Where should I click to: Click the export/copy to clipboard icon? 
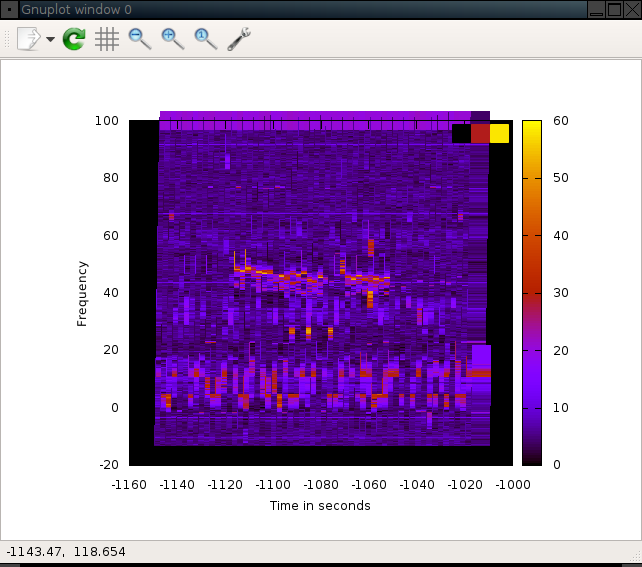tap(28, 39)
